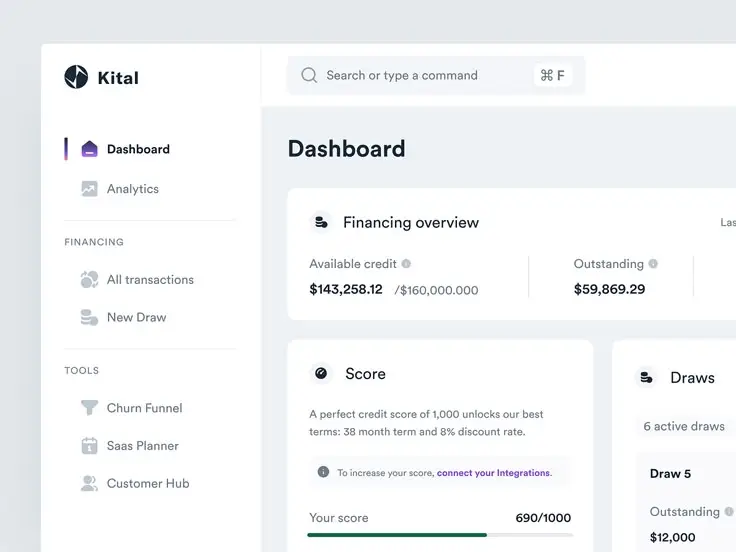This screenshot has width=736, height=552.
Task: Open the Saas Planner tool
Action: (130, 445)
